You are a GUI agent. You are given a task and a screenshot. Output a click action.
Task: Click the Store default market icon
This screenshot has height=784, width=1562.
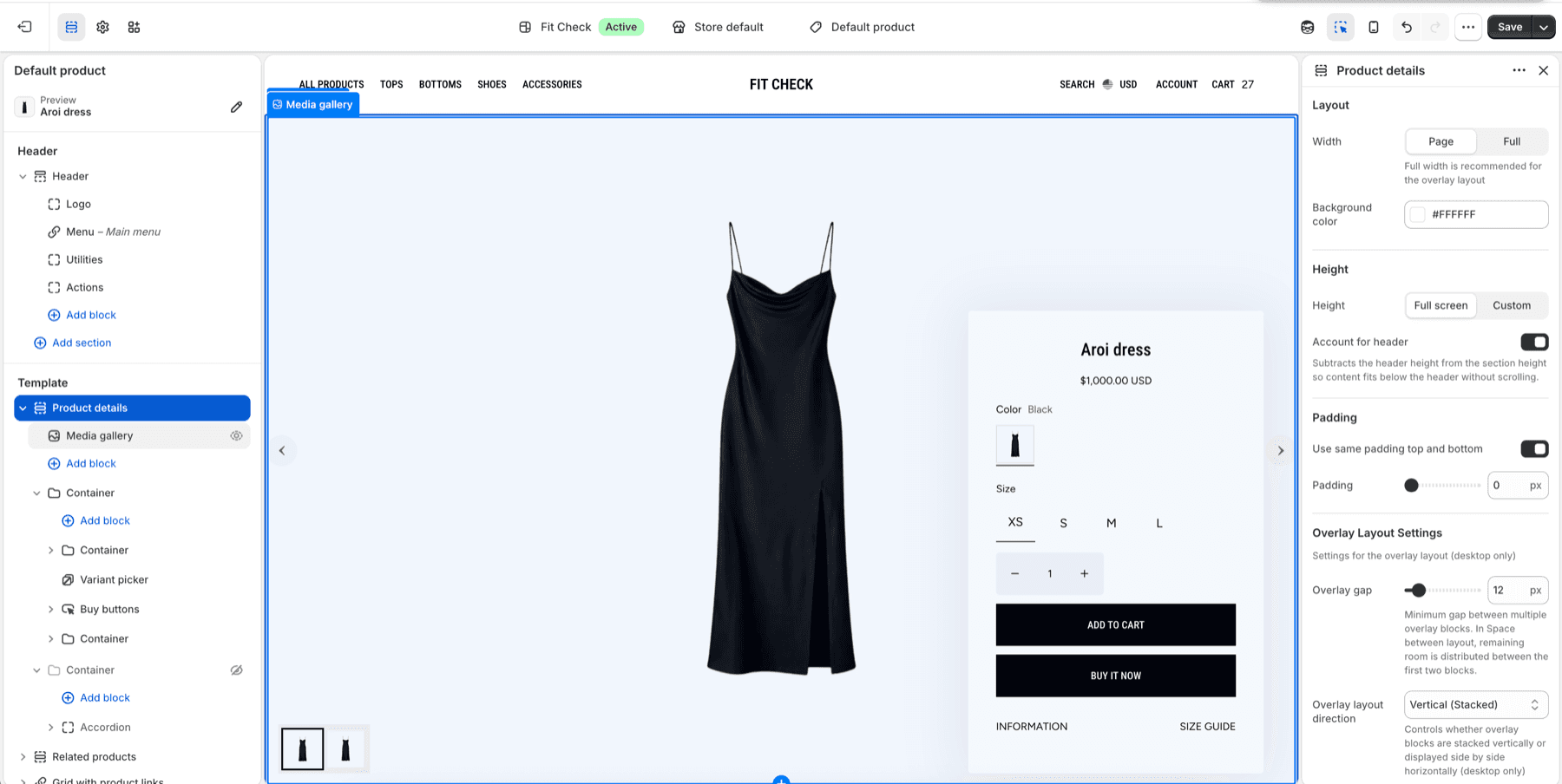tap(679, 27)
